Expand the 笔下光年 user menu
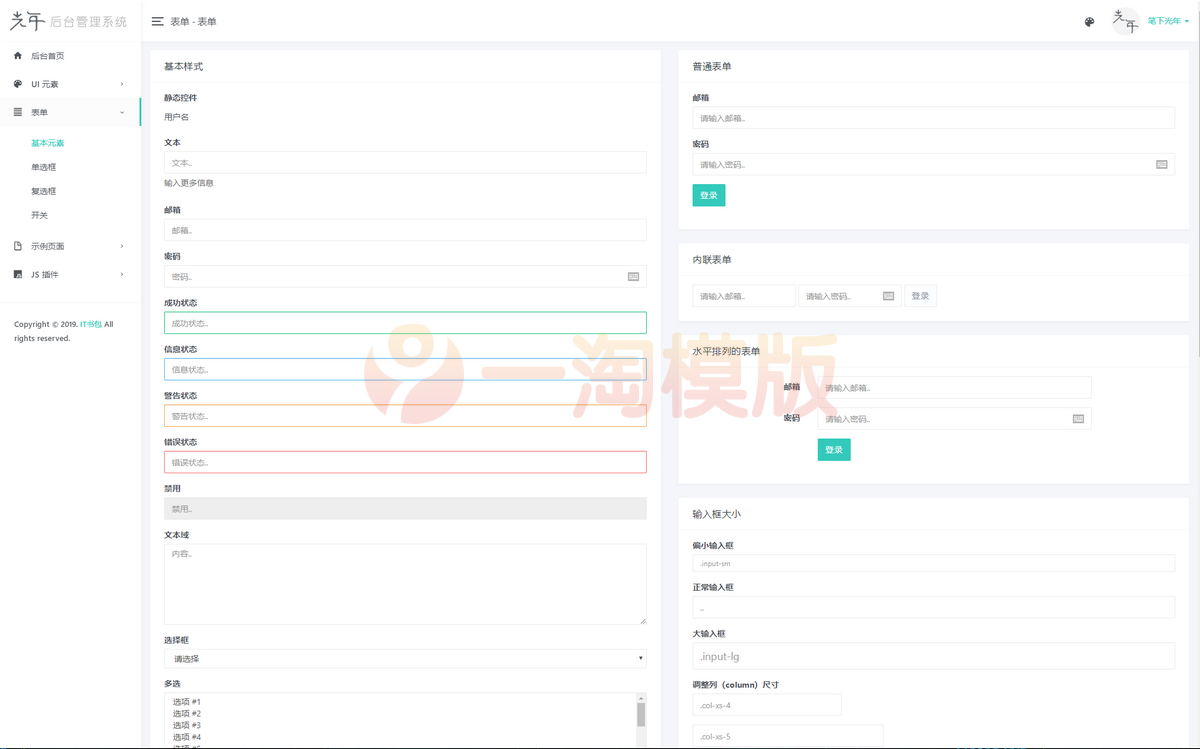This screenshot has height=749, width=1200. [x=1163, y=20]
